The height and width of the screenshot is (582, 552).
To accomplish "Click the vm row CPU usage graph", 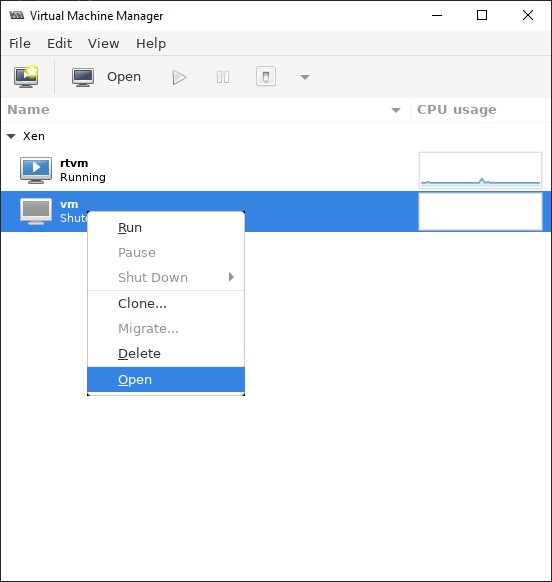I will tap(480, 212).
